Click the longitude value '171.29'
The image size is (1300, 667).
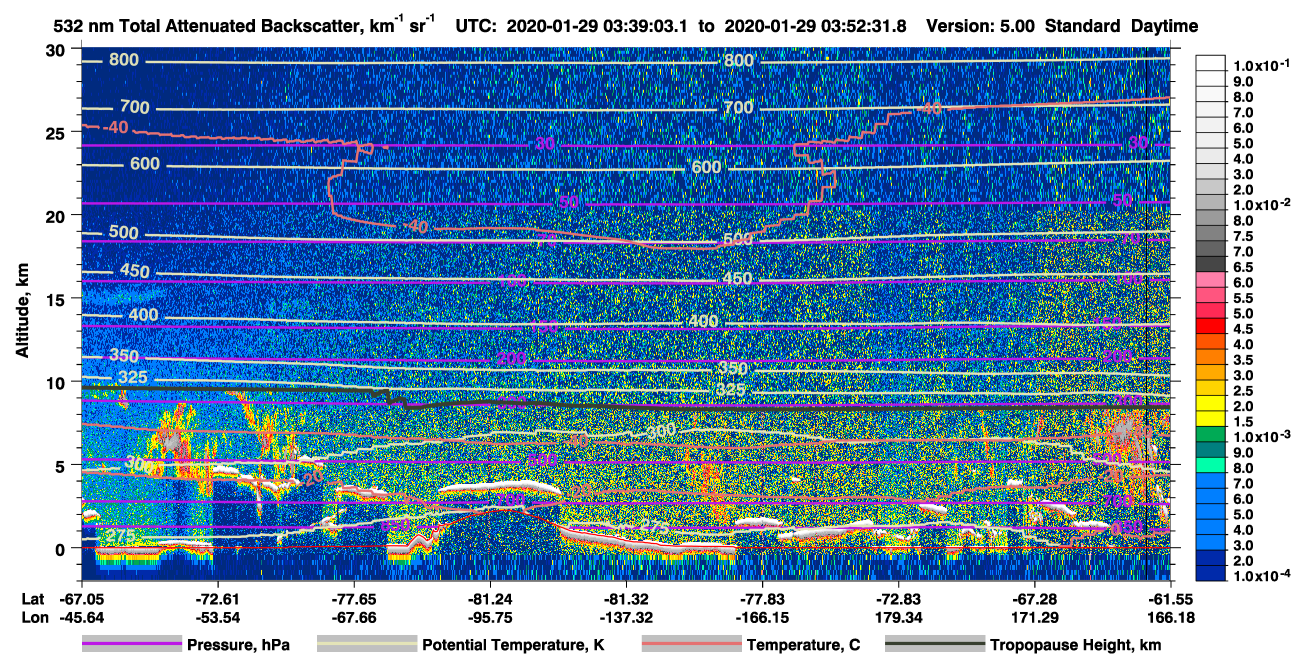point(1034,617)
